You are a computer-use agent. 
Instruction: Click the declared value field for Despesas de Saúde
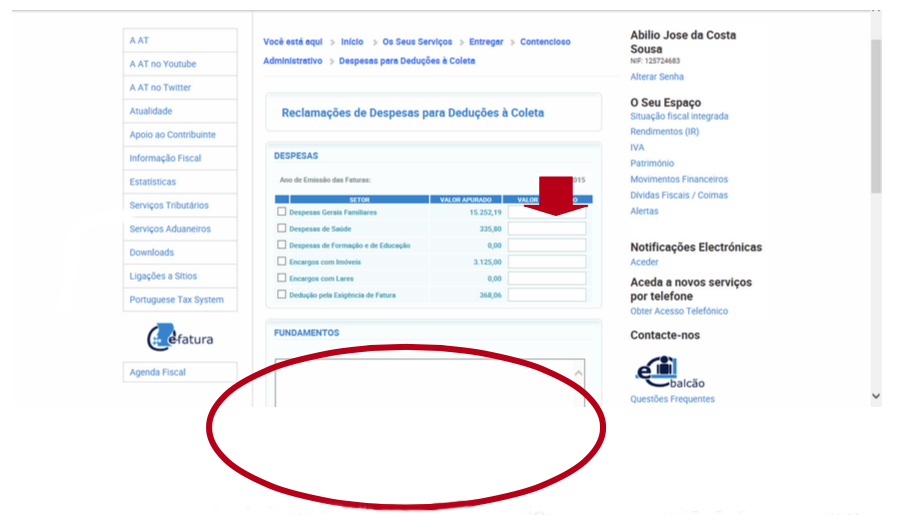[546, 229]
